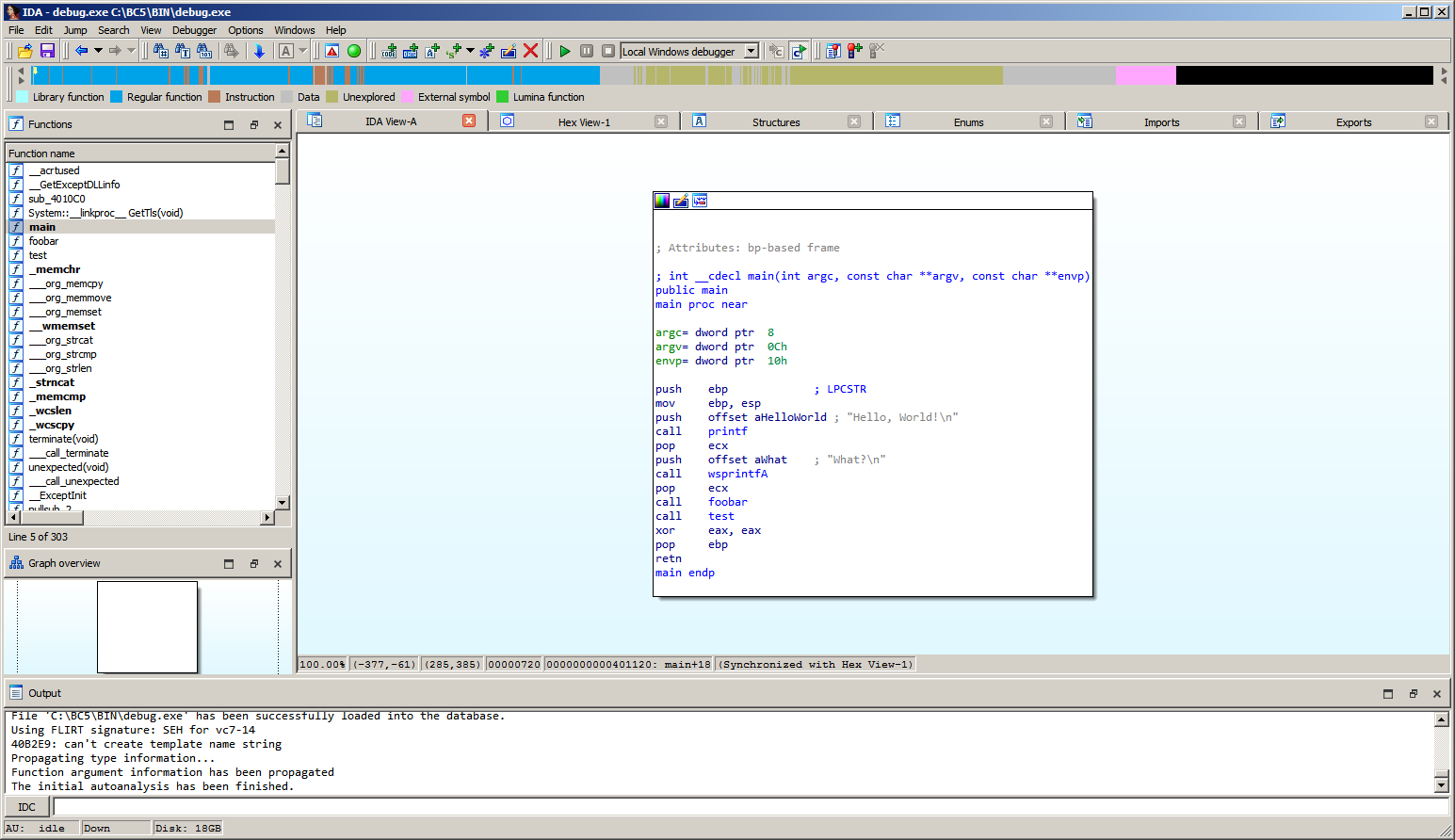Click the binoculars text search icon

point(183,51)
